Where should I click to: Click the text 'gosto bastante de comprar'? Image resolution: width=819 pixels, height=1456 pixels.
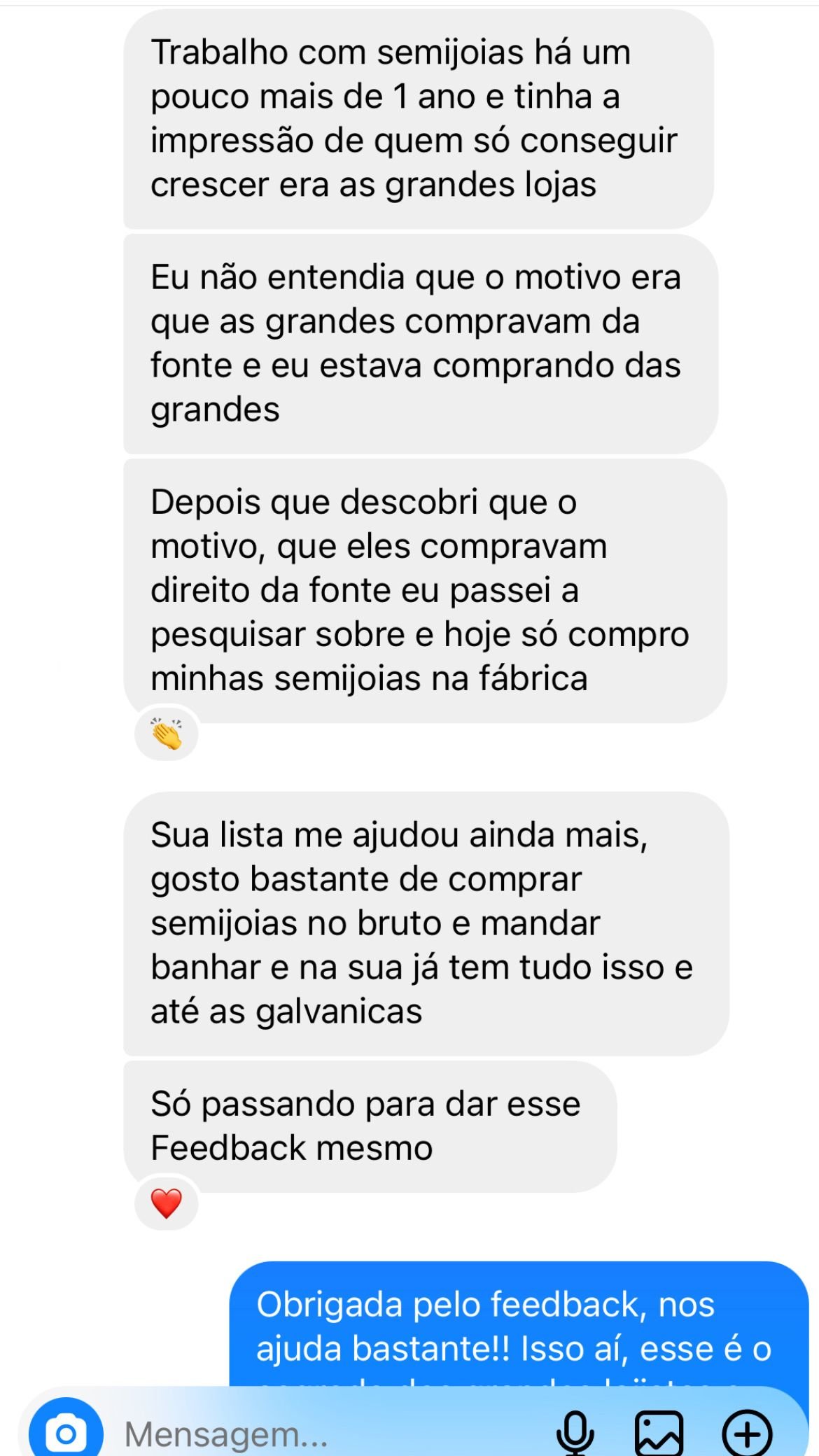pos(366,879)
